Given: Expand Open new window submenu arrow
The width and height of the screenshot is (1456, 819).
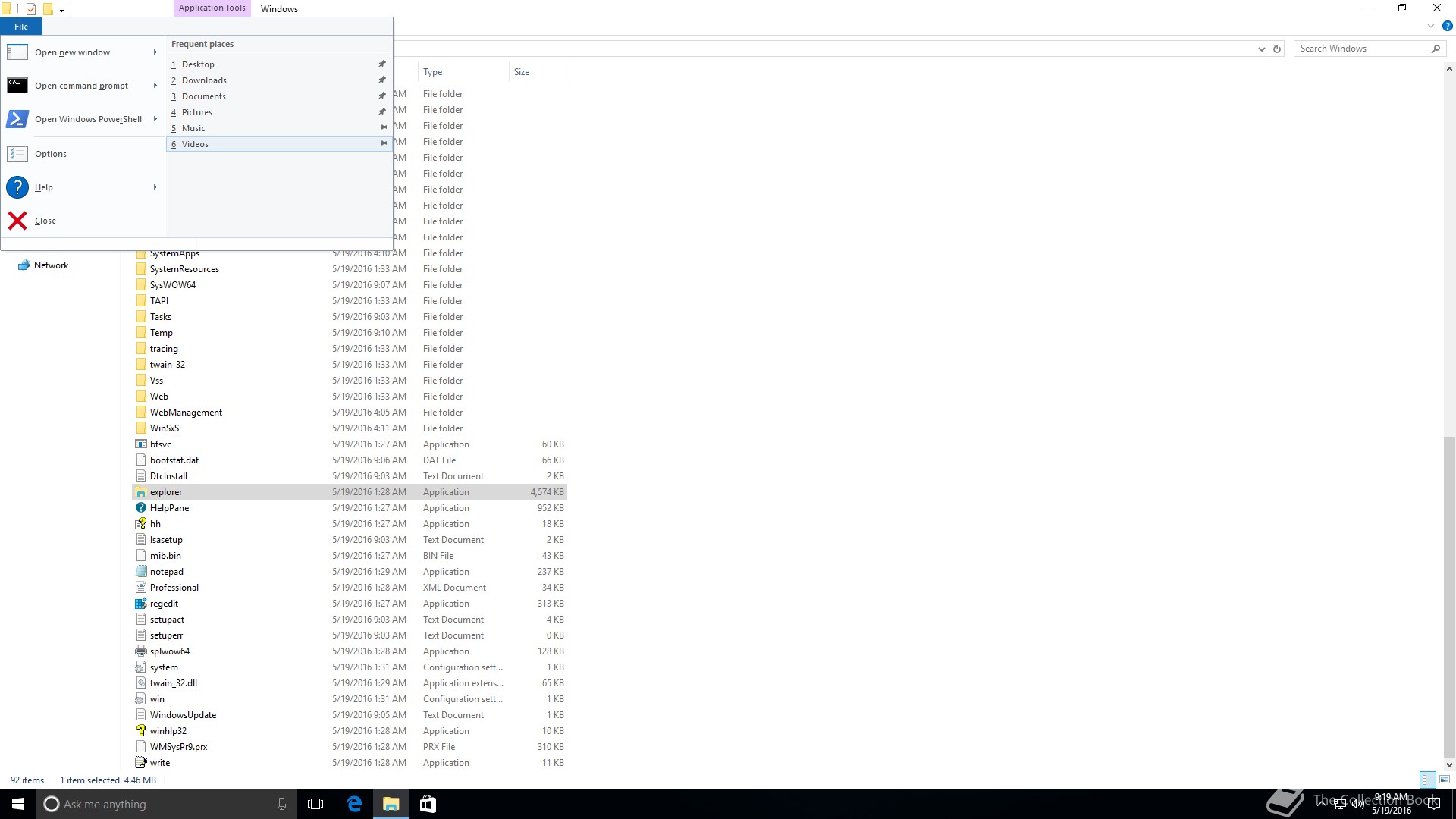Looking at the screenshot, I should coord(155,52).
